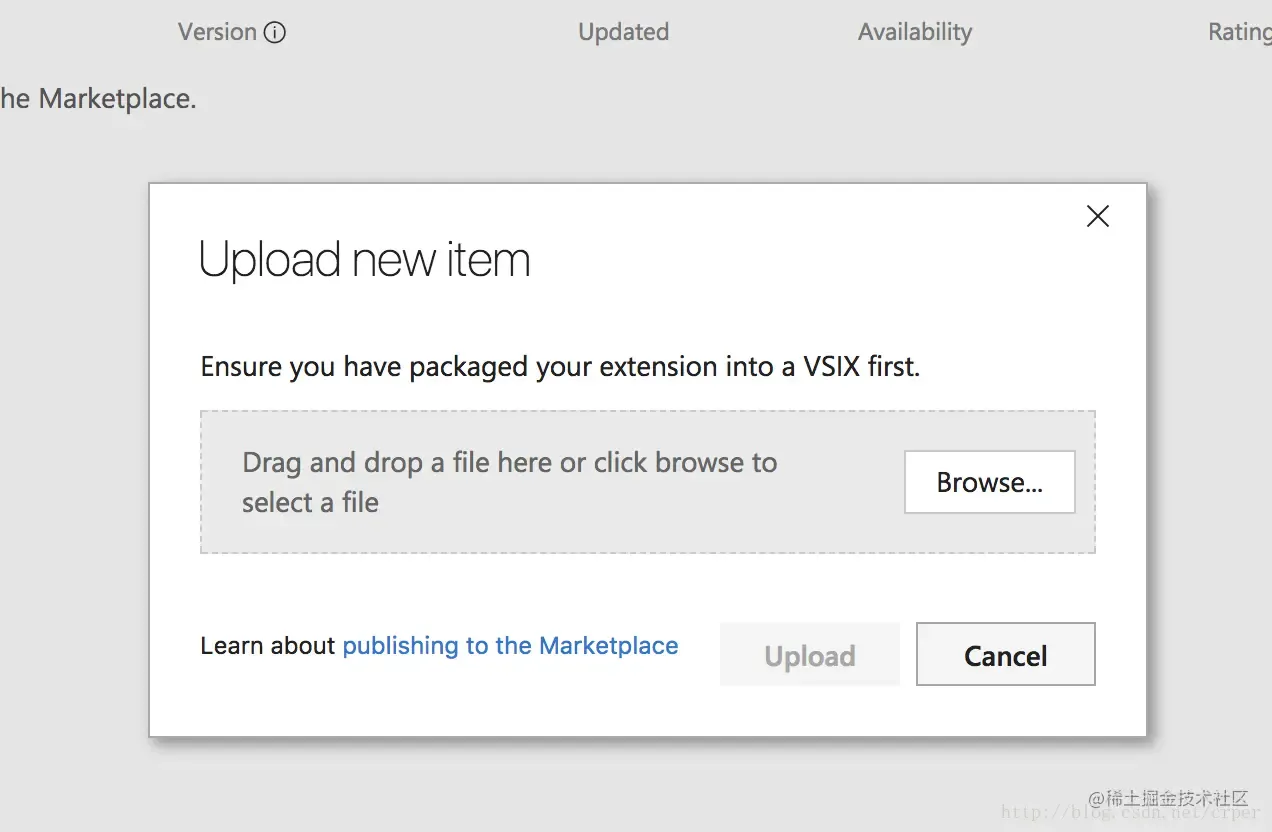
Task: Click the Version info icon
Action: pos(274,33)
